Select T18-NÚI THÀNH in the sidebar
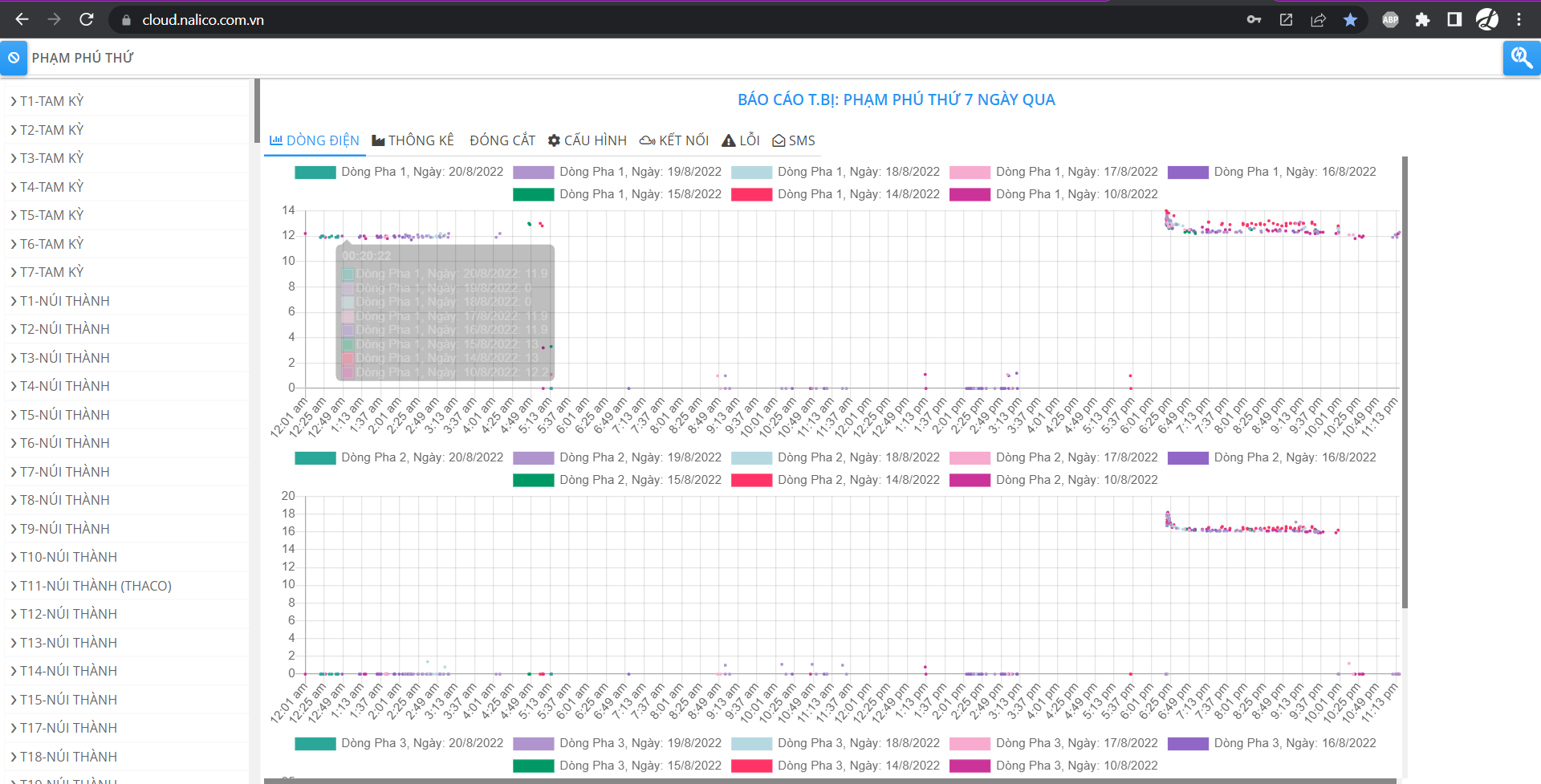Viewport: 1541px width, 784px height. (69, 757)
